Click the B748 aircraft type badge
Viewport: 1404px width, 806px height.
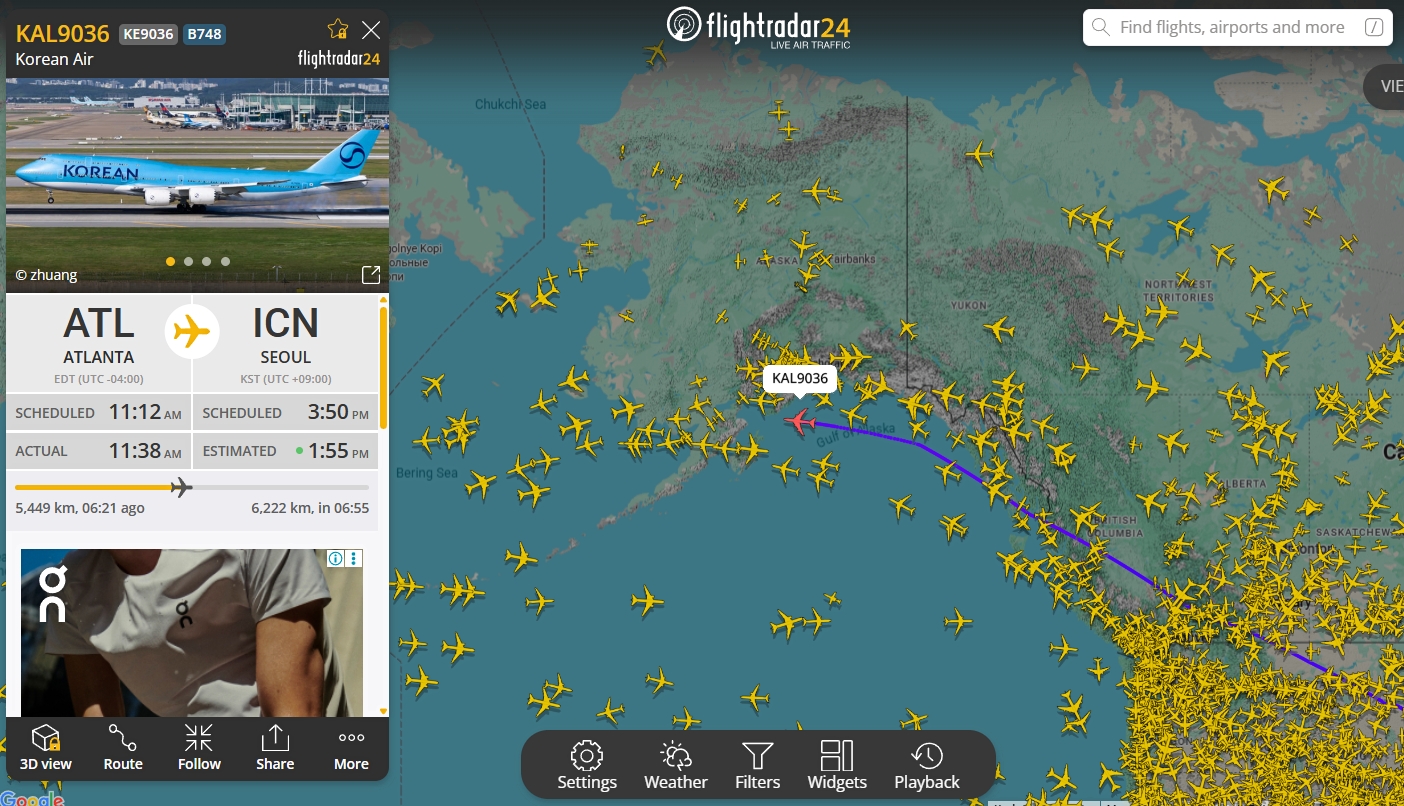click(x=204, y=34)
